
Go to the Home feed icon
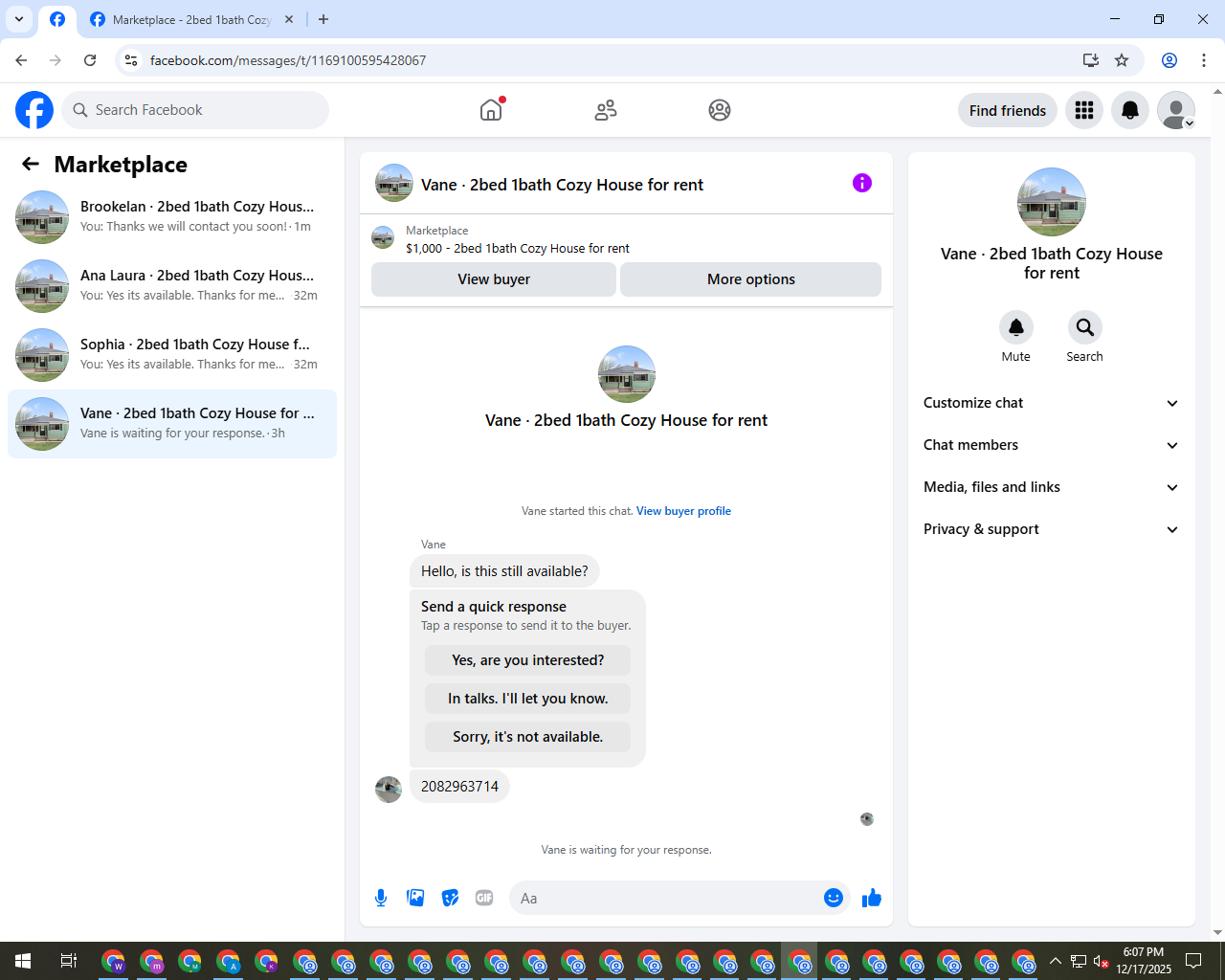pos(491,110)
